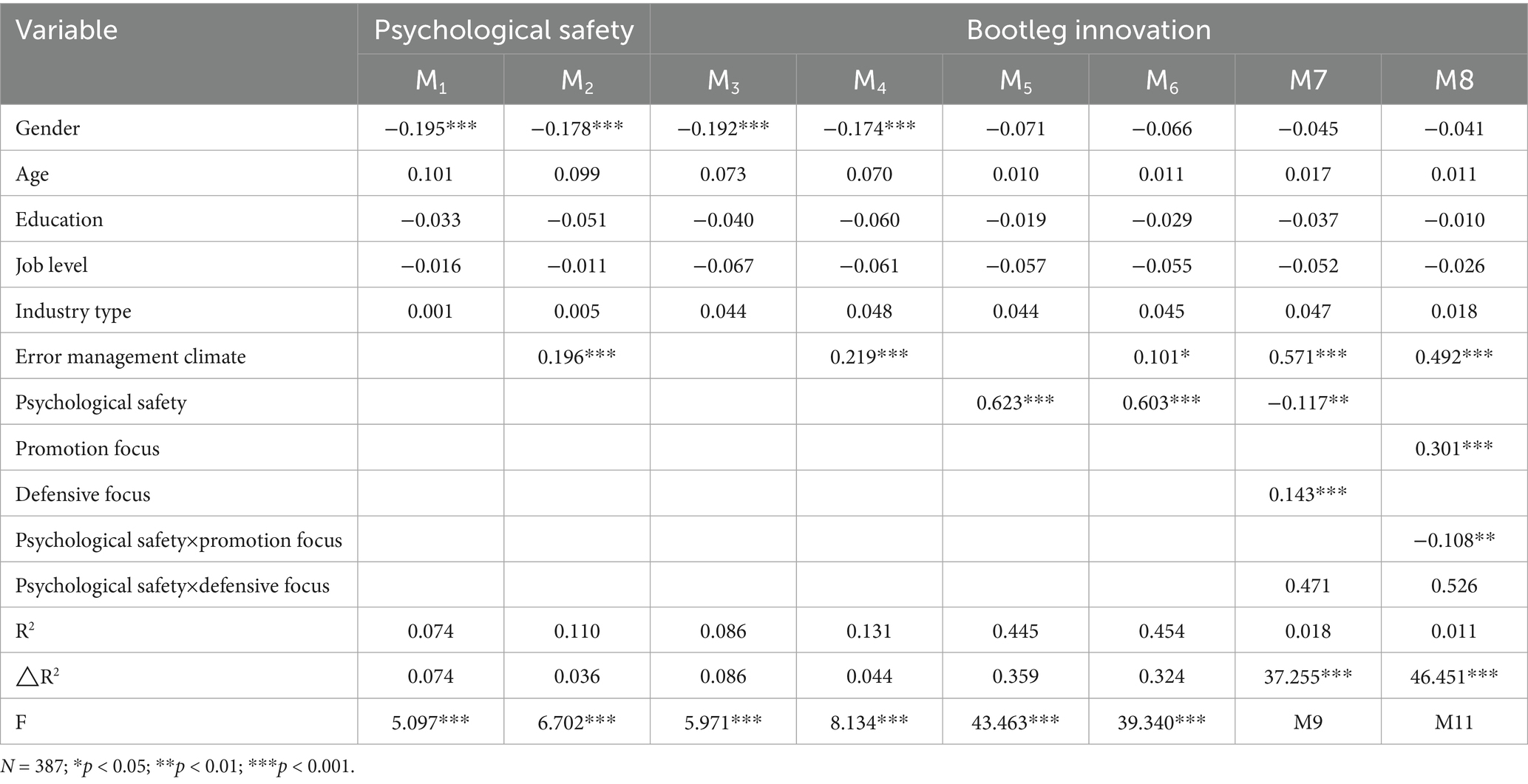Select the 0.301*** Promotion focus value
This screenshot has height=784, width=1528.
click(x=1453, y=449)
